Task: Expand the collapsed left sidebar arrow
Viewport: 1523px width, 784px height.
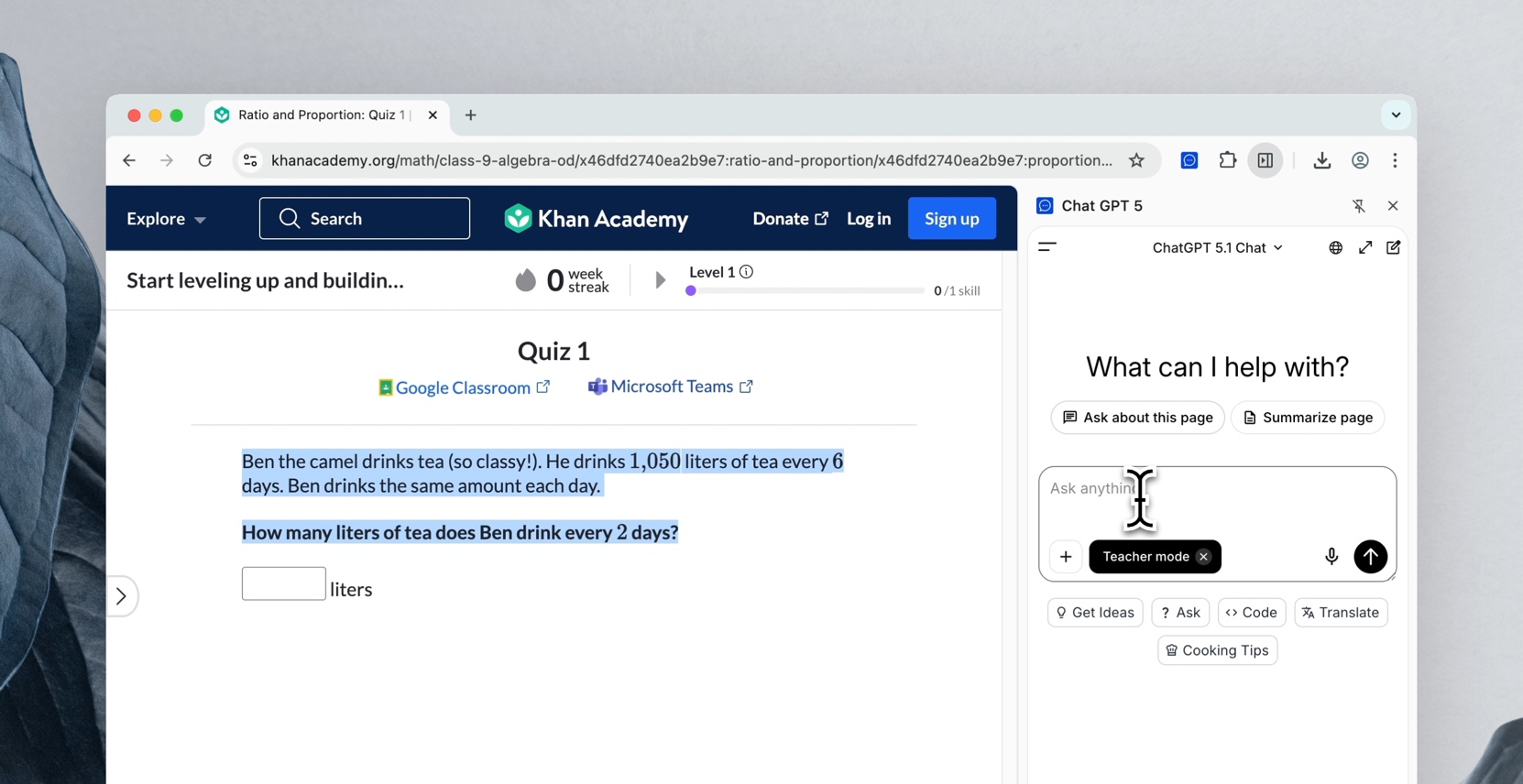Action: tap(122, 596)
